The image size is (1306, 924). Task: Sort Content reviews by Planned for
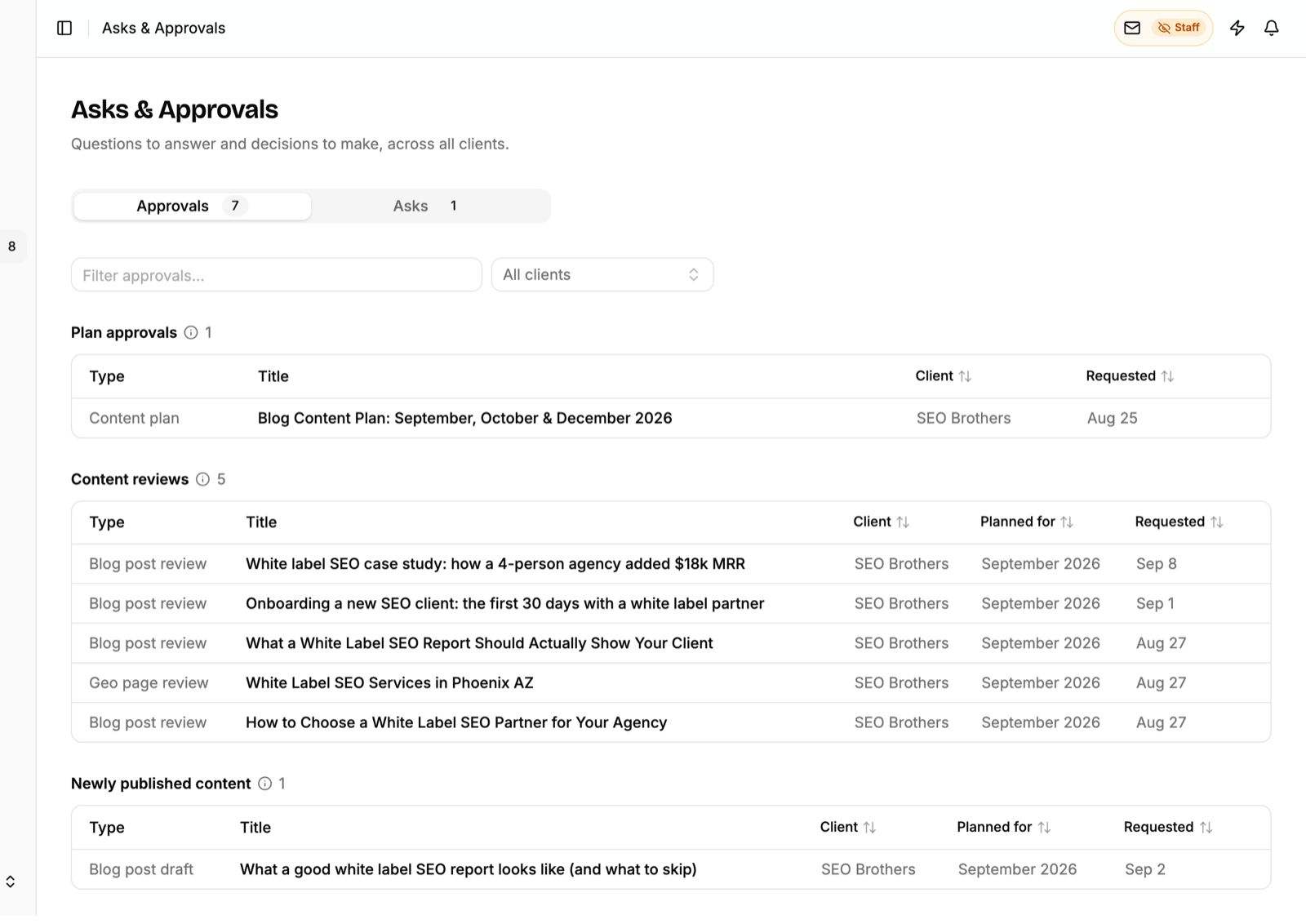1027,522
